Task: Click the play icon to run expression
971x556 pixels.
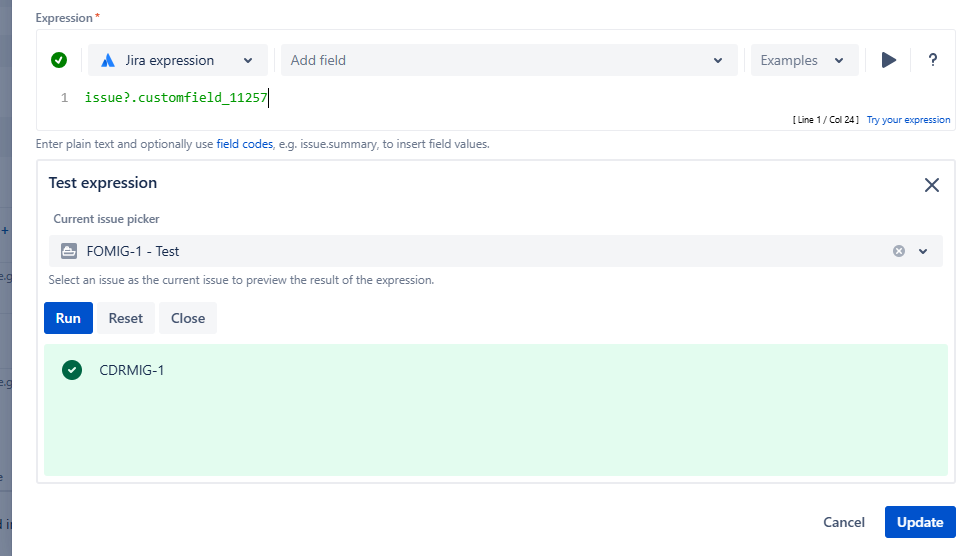Action: coord(889,60)
